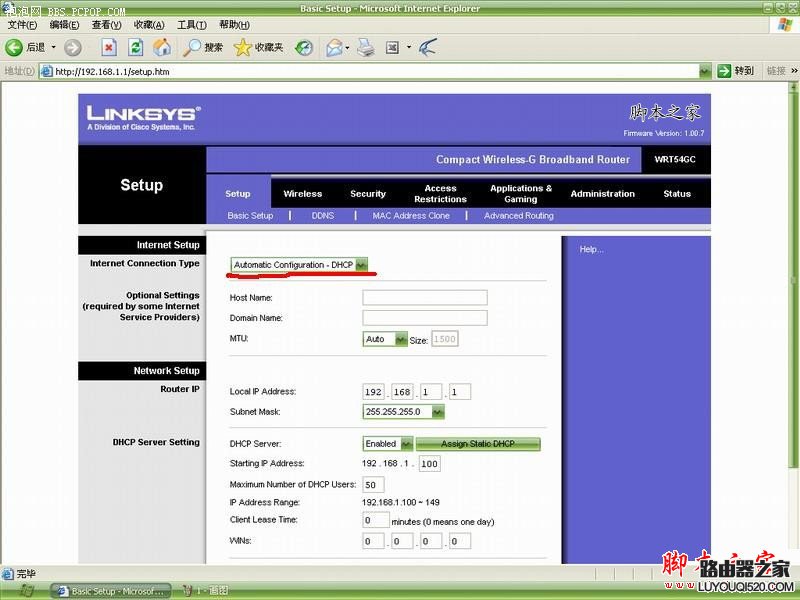Click the Linksys logo
Image resolution: width=800 pixels, height=600 pixels.
click(x=143, y=117)
